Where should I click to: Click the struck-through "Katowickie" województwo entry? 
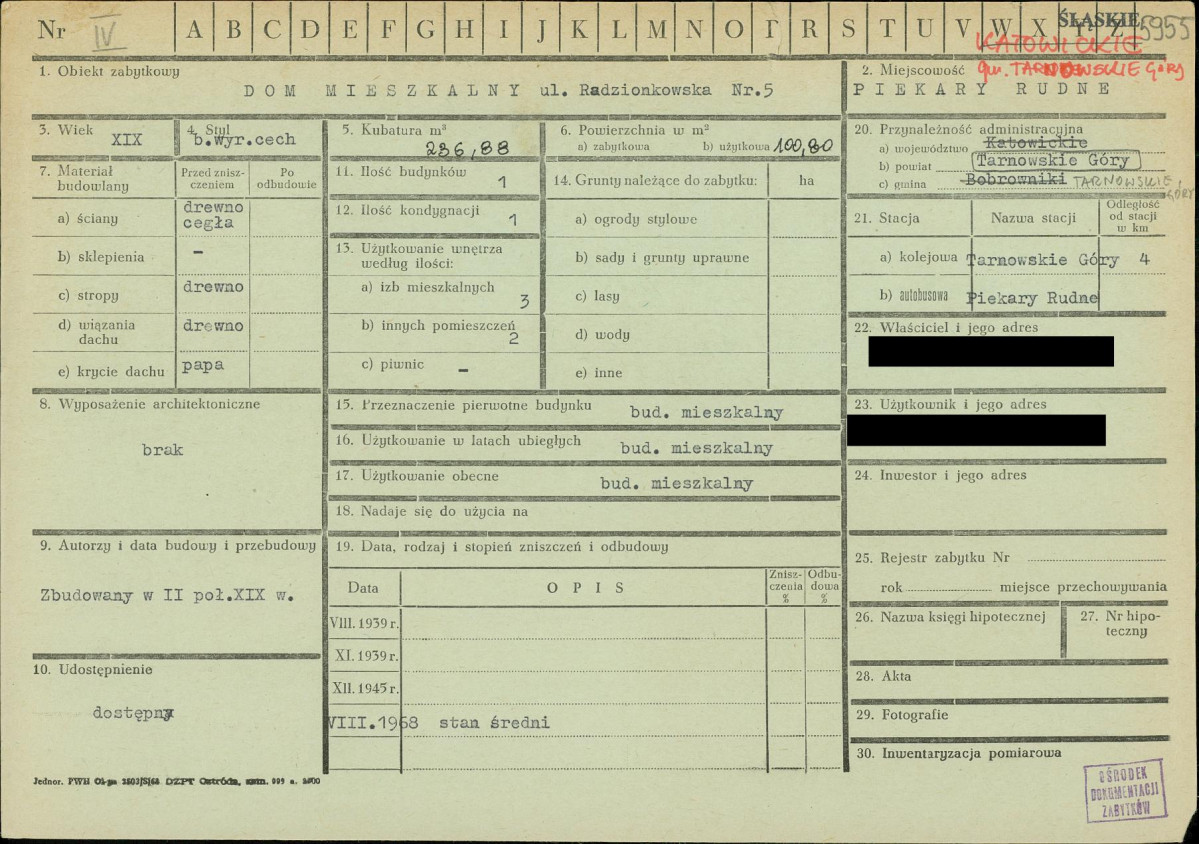[1036, 142]
